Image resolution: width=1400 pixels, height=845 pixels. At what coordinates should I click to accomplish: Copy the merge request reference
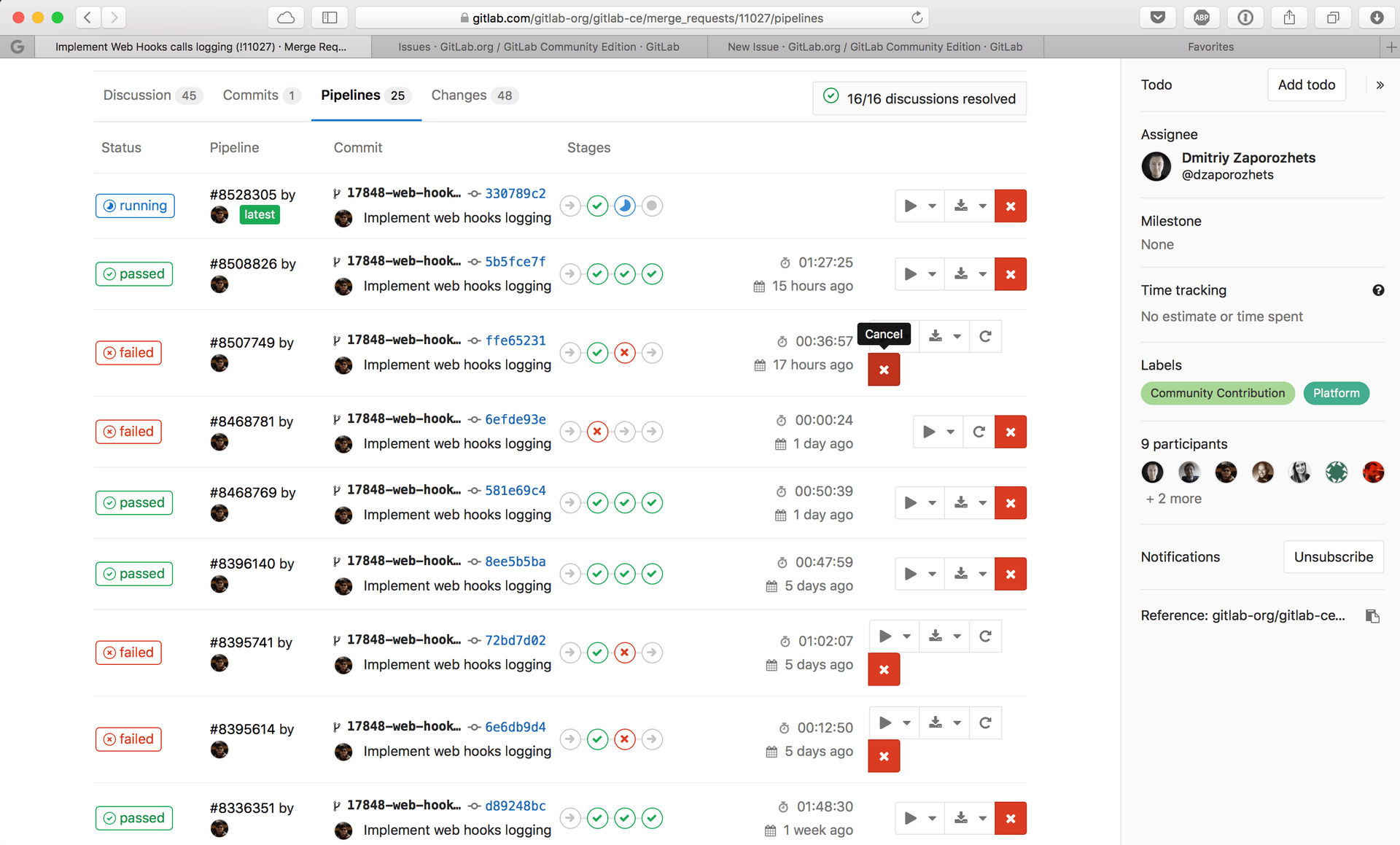pos(1373,616)
